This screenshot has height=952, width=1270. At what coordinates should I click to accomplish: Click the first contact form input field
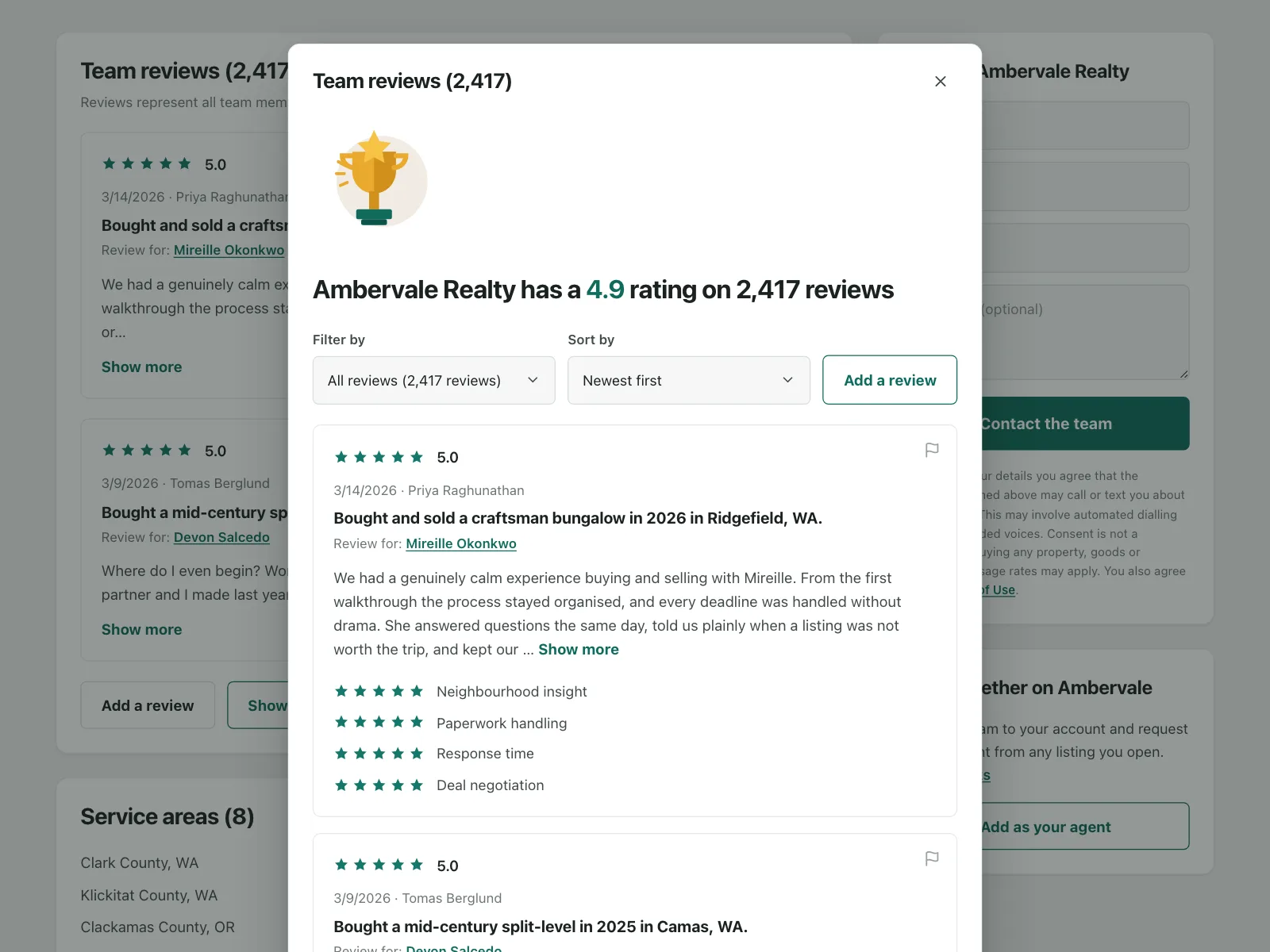[1084, 125]
